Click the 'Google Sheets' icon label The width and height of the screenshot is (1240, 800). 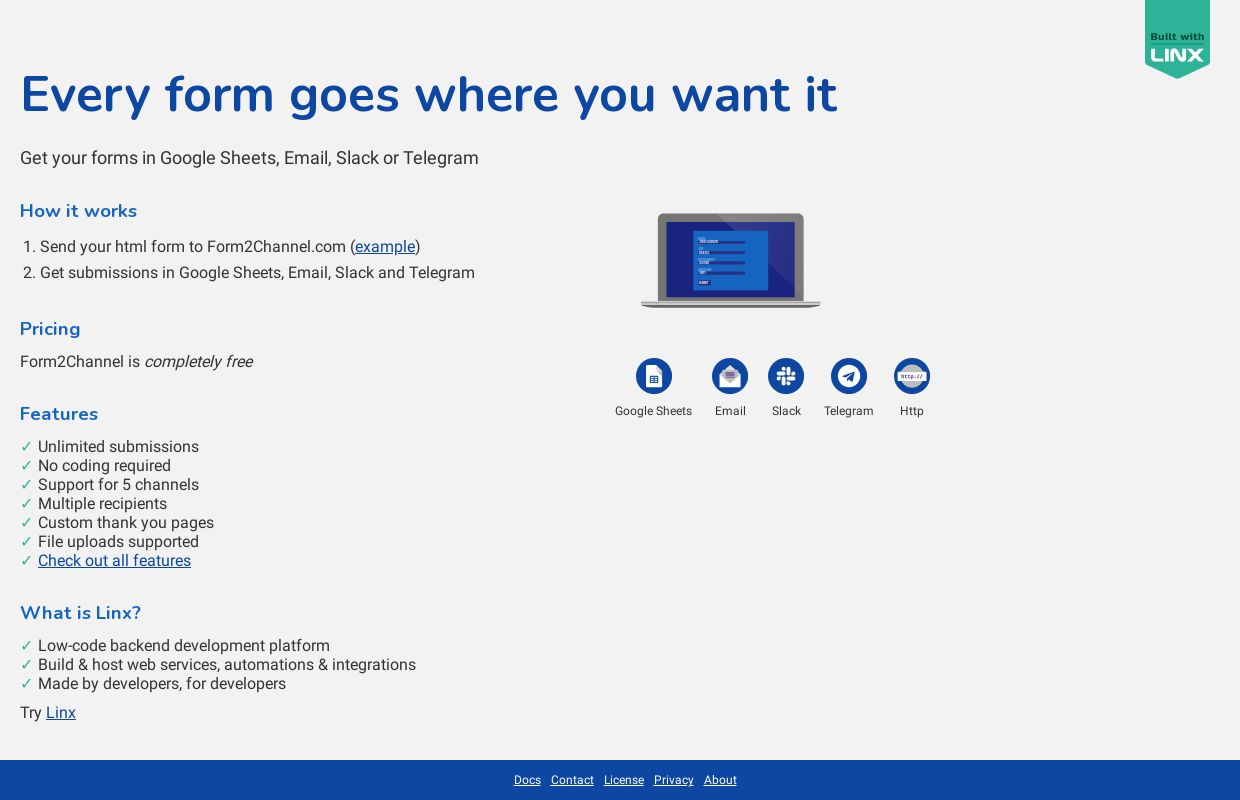(653, 411)
